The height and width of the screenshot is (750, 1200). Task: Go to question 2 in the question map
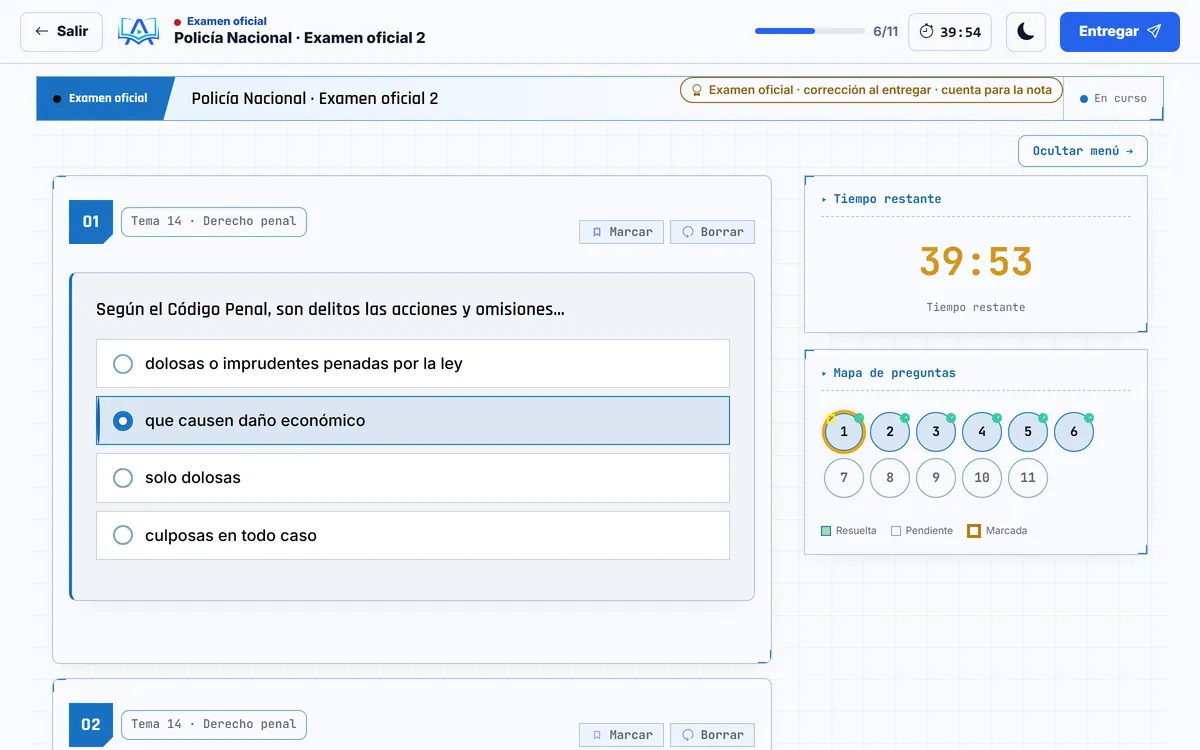[x=890, y=432]
